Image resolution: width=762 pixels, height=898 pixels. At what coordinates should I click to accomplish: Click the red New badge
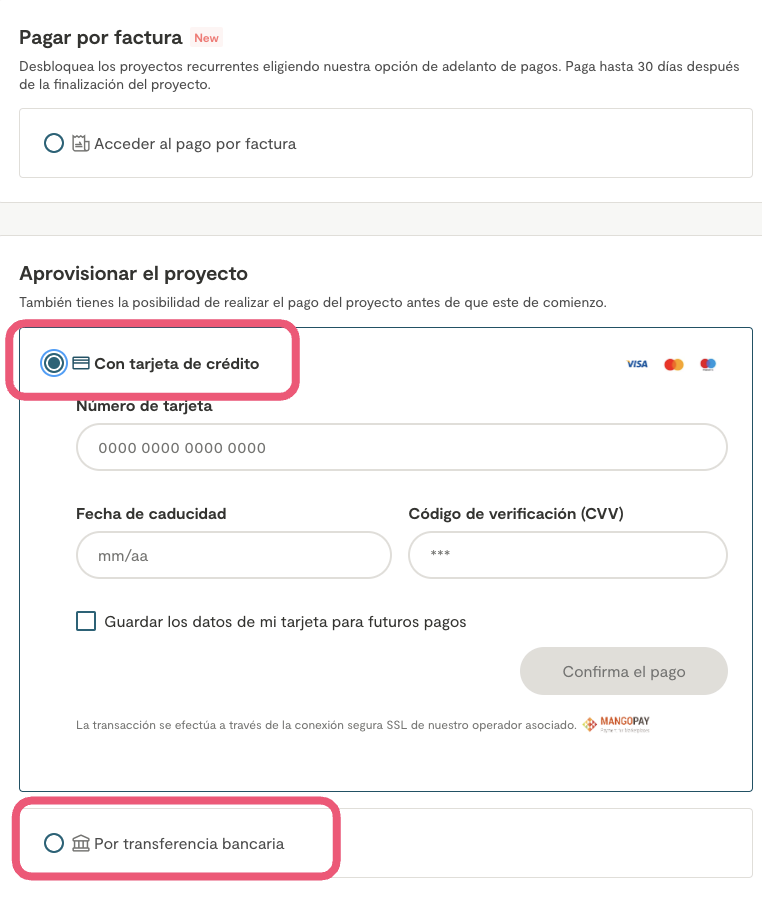(206, 38)
